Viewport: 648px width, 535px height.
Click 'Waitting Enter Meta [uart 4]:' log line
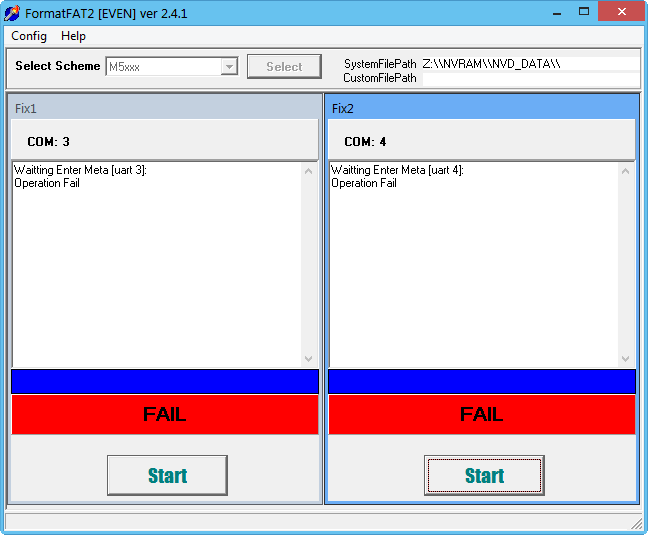pos(397,170)
